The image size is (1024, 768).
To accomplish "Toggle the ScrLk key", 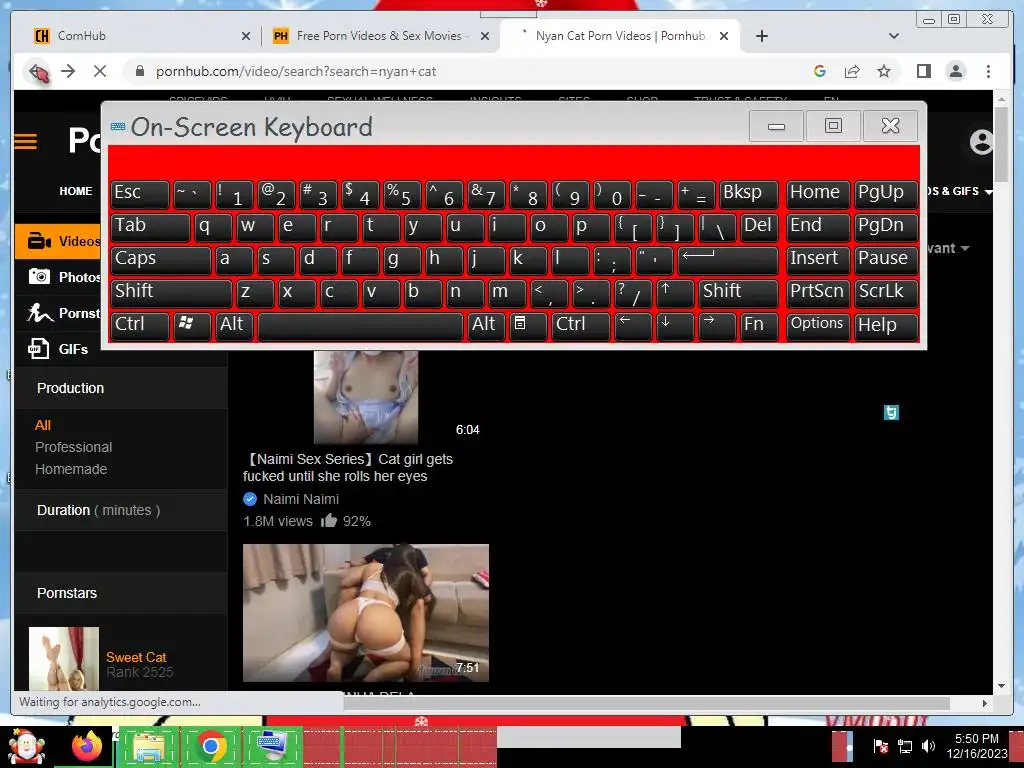I will point(886,292).
